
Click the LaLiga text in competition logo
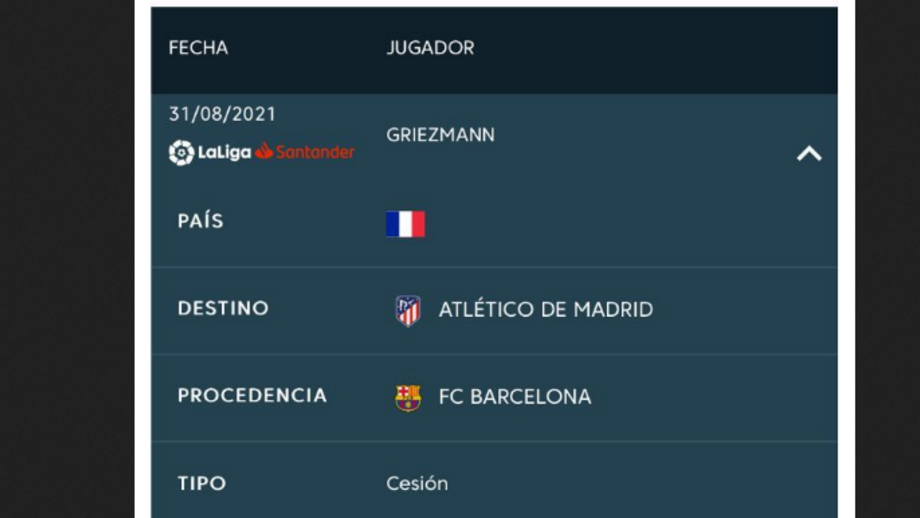tap(224, 153)
